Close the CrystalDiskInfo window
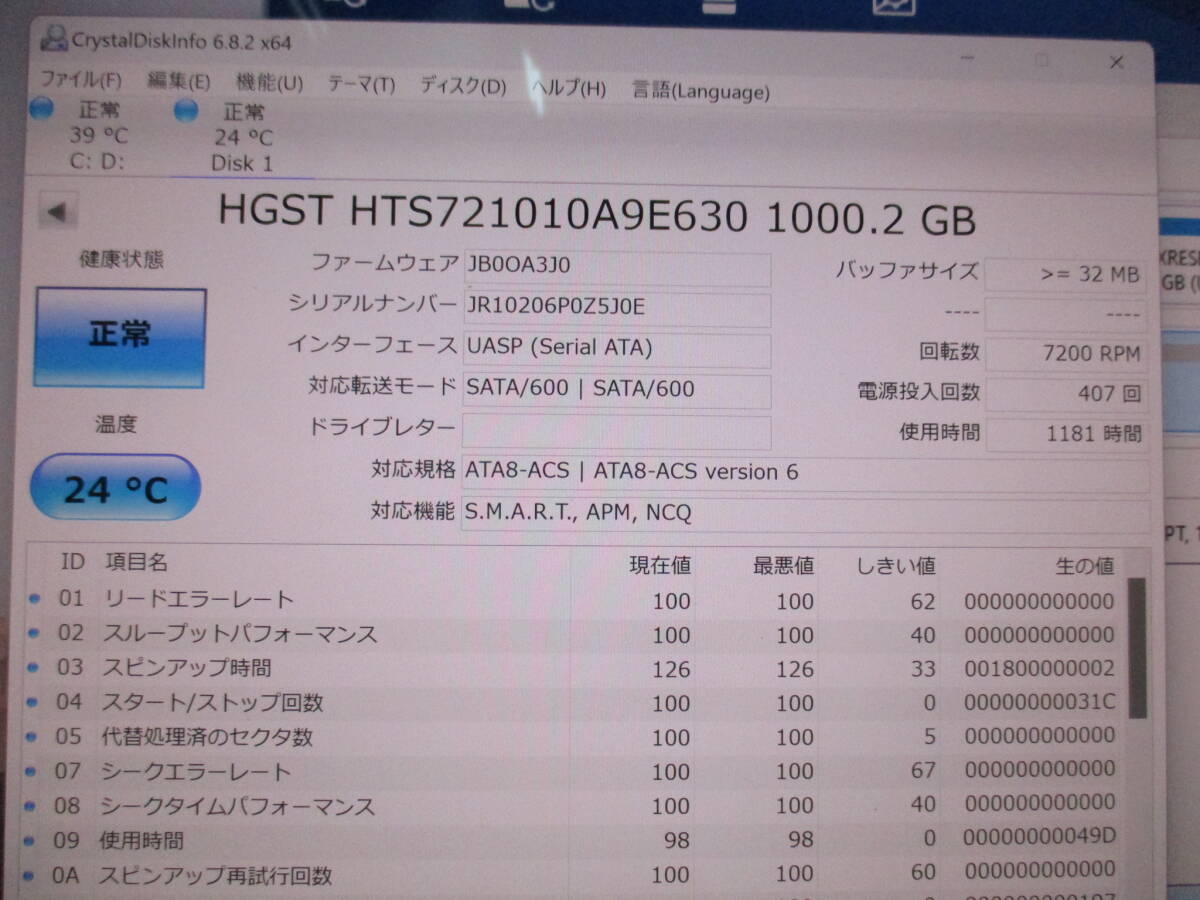Image resolution: width=1200 pixels, height=900 pixels. point(1117,62)
